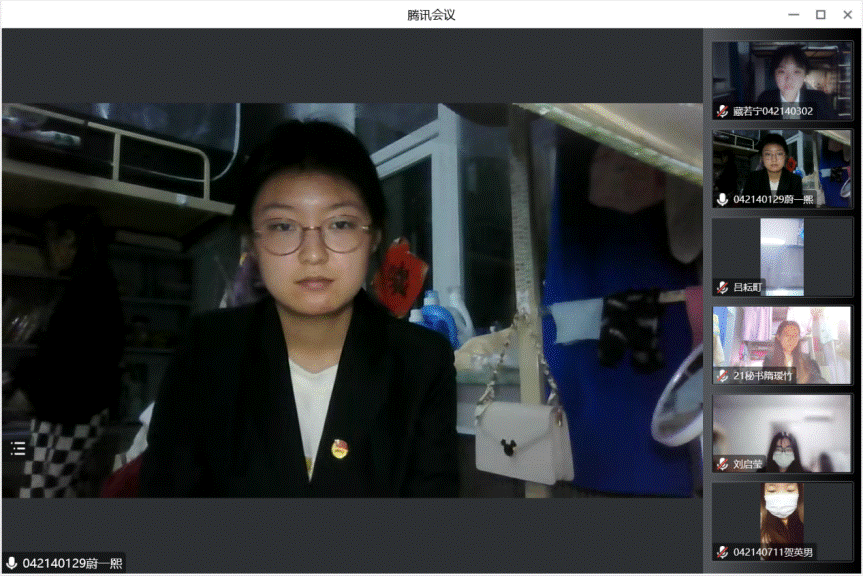Click the mic icon on 042140129蔚一熙 thumbnail
The width and height of the screenshot is (863, 576).
tap(723, 199)
